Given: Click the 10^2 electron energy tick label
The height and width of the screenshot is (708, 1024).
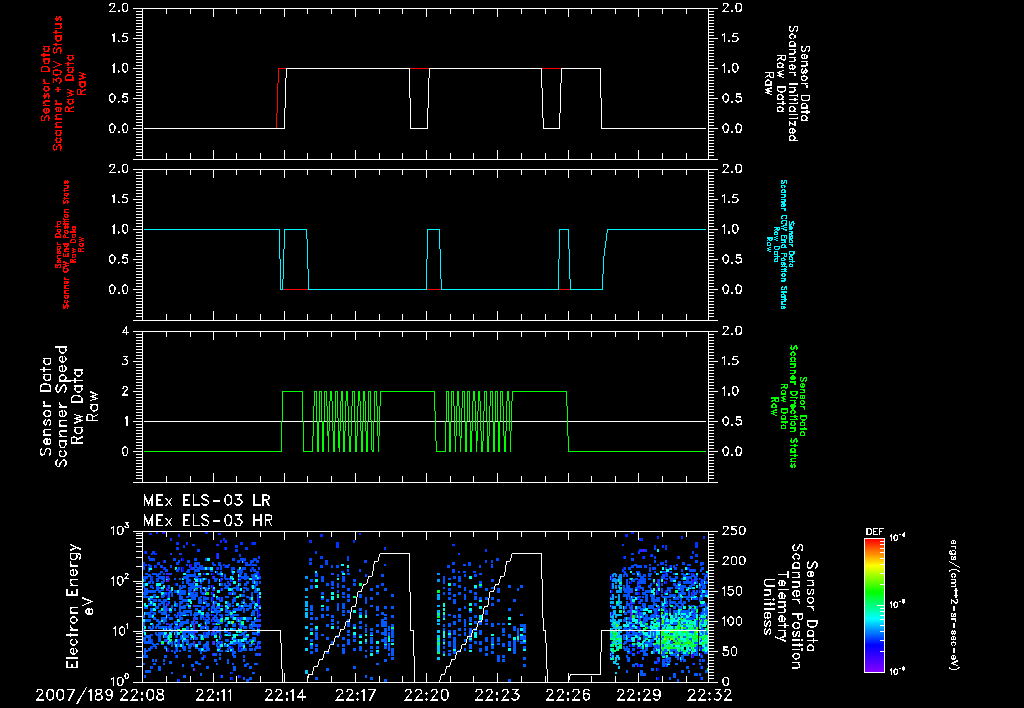Looking at the screenshot, I should tap(120, 581).
